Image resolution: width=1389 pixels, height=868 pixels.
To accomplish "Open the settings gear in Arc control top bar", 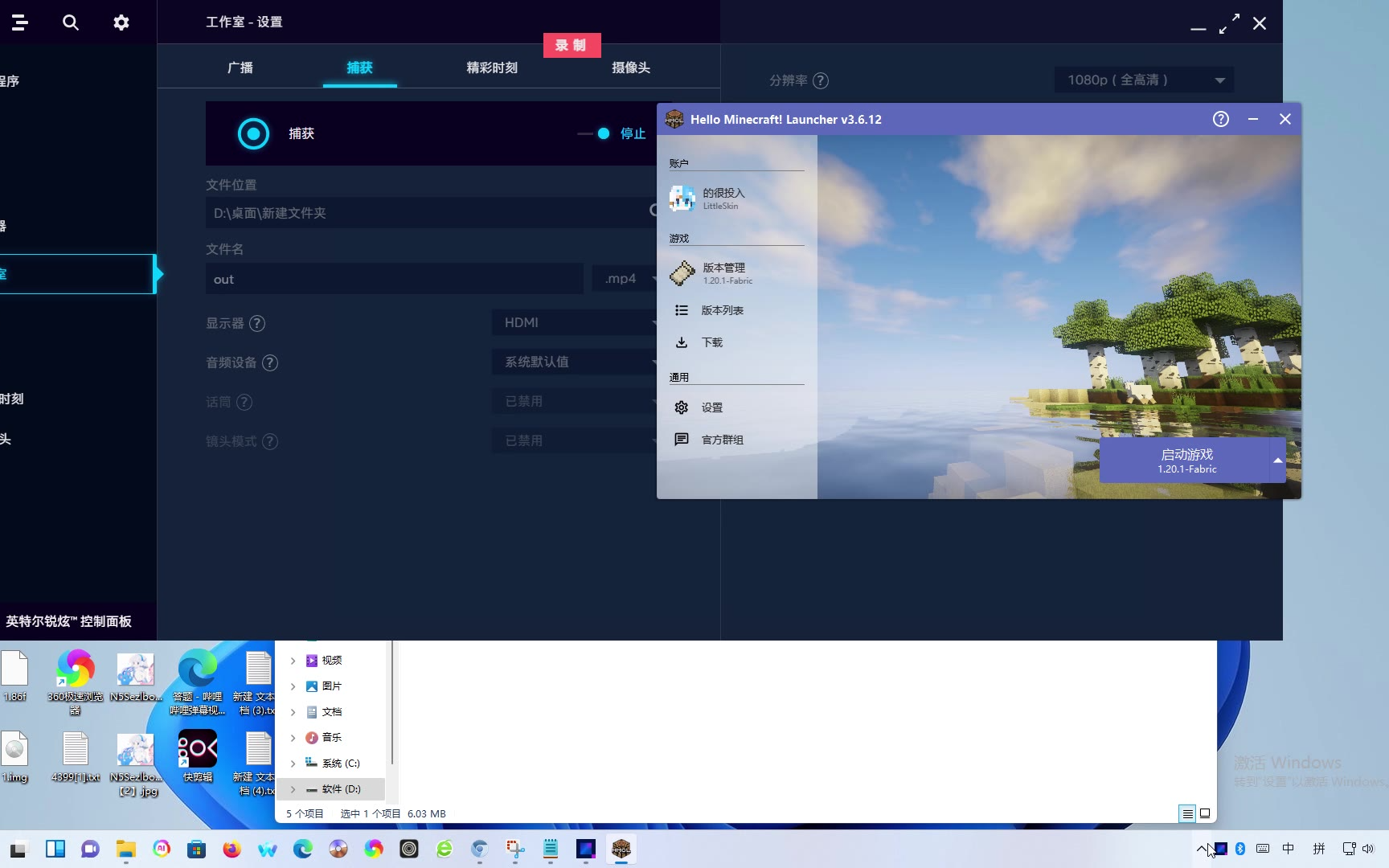I will pos(121,23).
